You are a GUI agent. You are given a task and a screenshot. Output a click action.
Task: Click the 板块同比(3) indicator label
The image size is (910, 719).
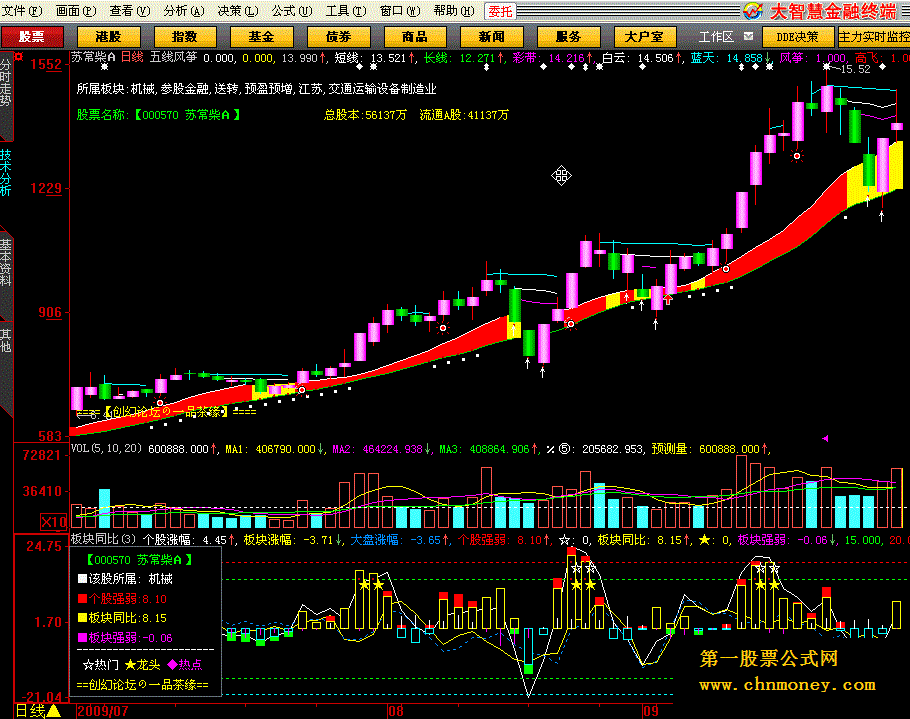103,539
